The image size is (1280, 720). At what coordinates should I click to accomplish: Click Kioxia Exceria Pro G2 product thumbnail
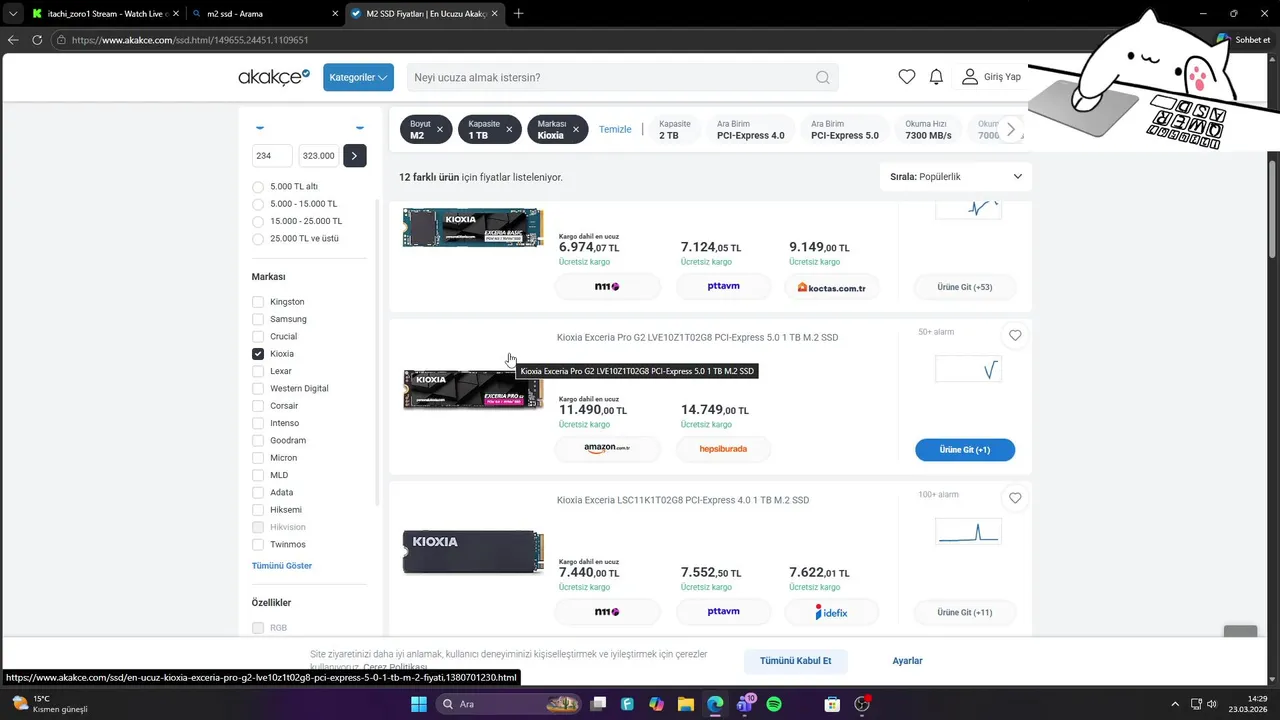[x=473, y=390]
